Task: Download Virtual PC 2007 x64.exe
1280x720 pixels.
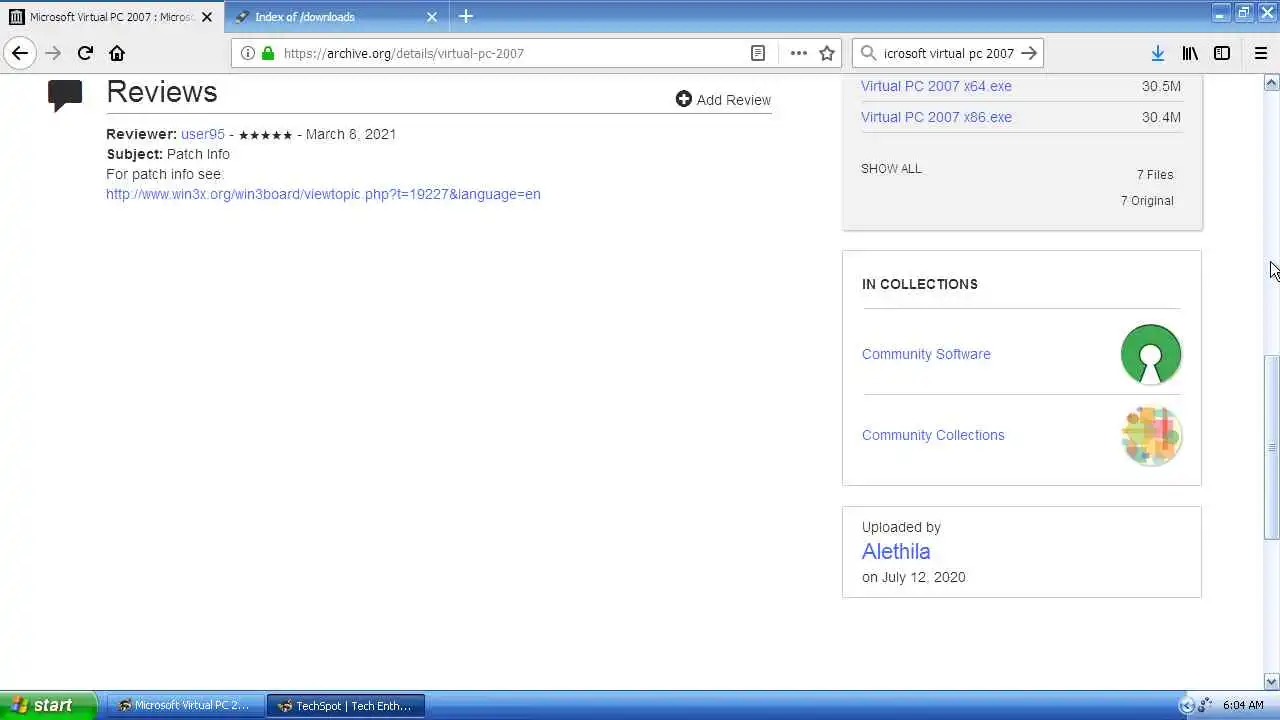Action: click(x=936, y=86)
